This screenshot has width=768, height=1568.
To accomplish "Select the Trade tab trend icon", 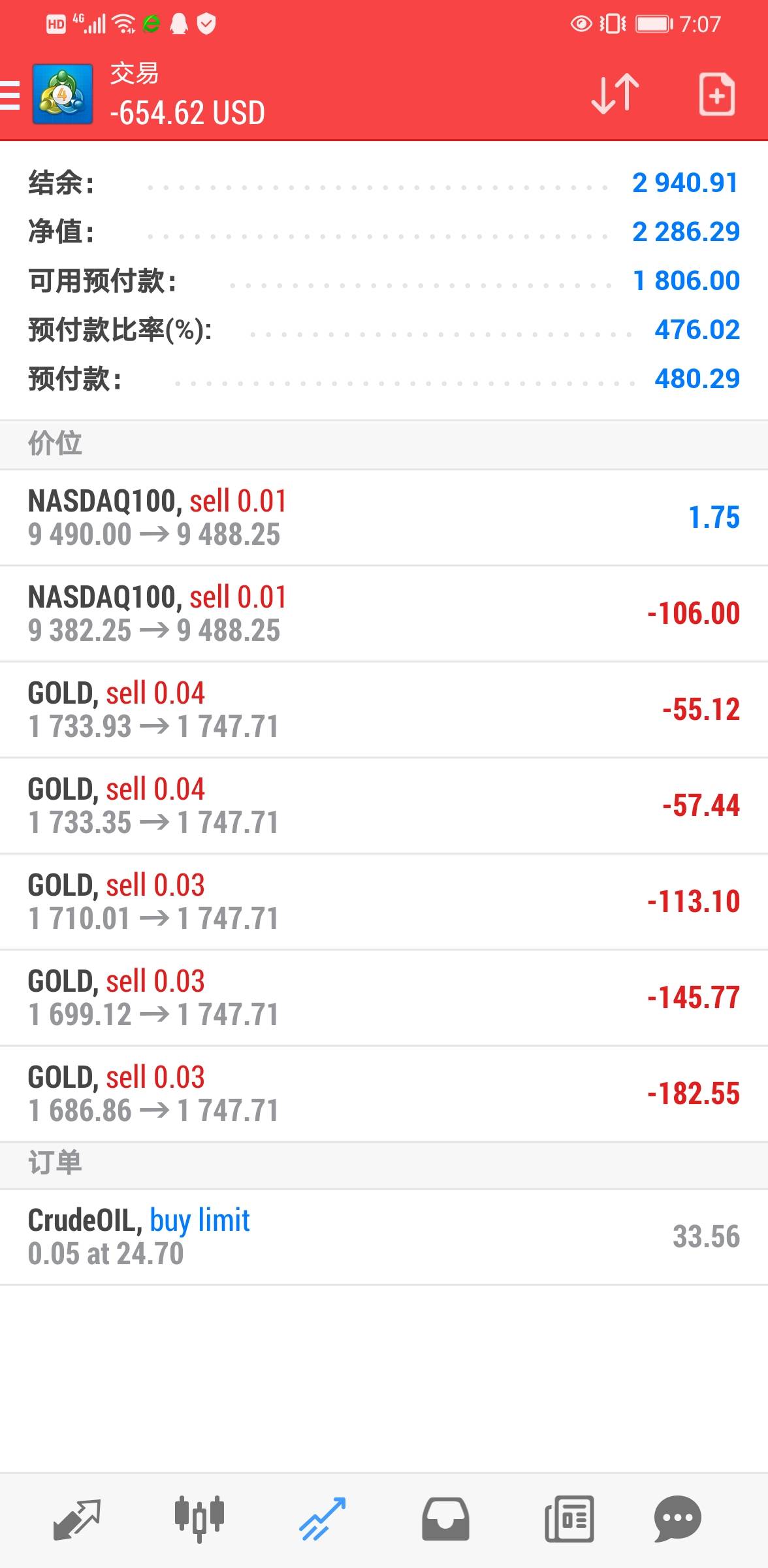I will (322, 1518).
